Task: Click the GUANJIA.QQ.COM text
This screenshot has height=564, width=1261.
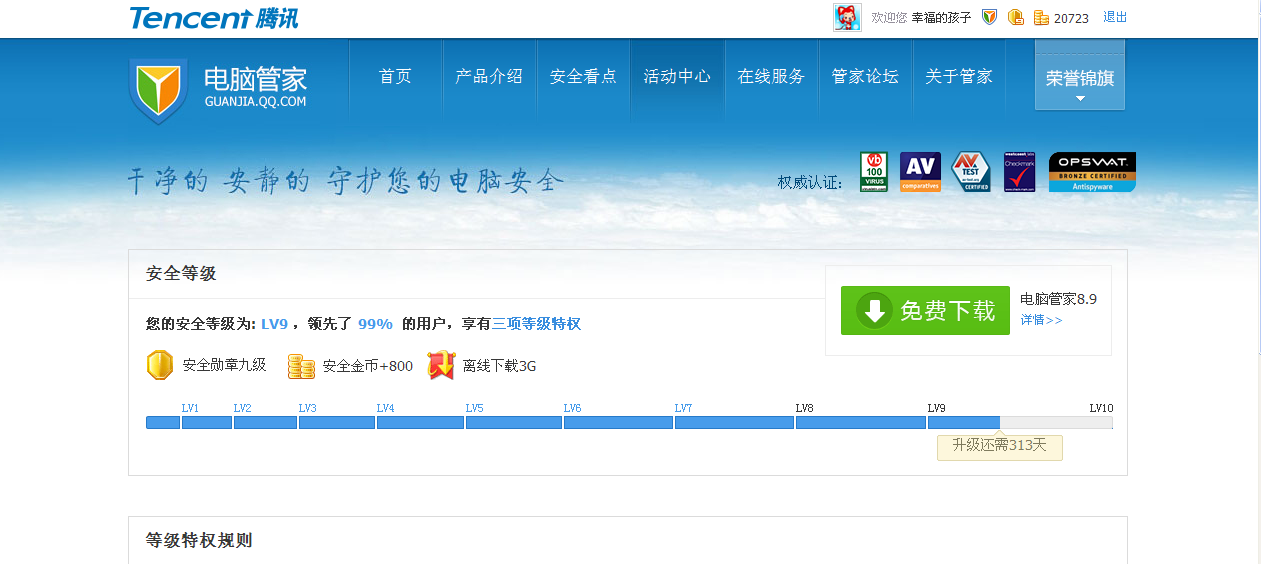Action: 255,102
